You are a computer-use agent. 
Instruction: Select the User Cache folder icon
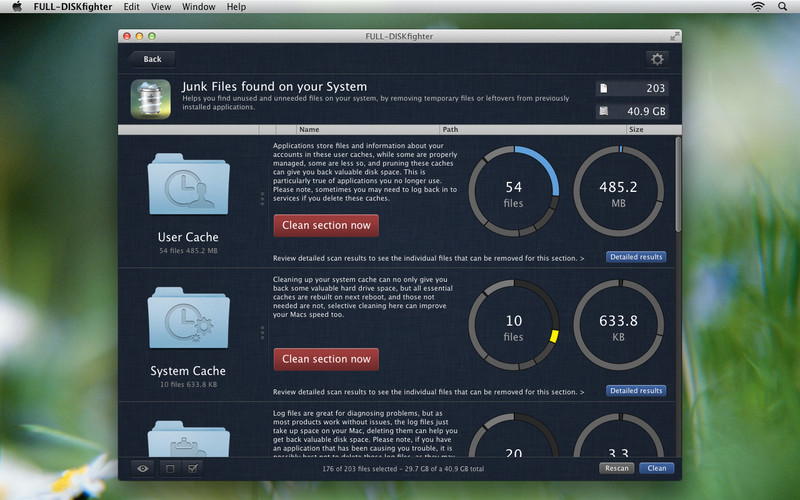coord(188,184)
